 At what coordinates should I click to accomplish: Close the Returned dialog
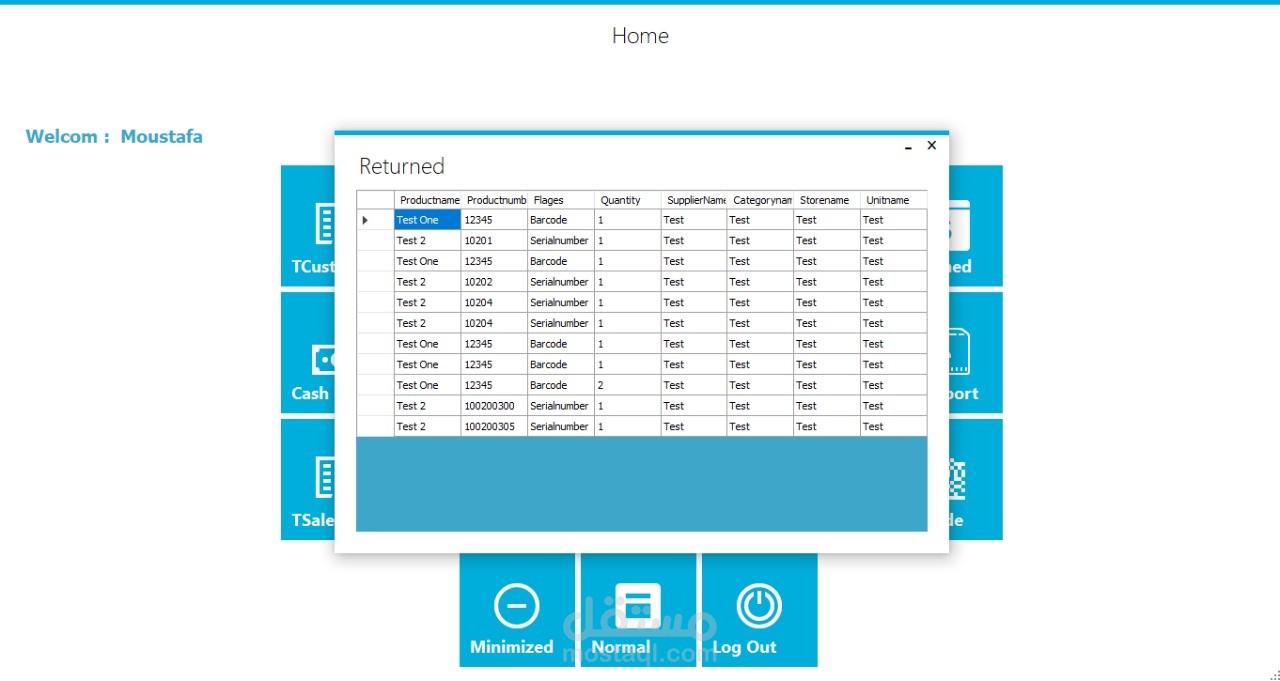click(932, 145)
